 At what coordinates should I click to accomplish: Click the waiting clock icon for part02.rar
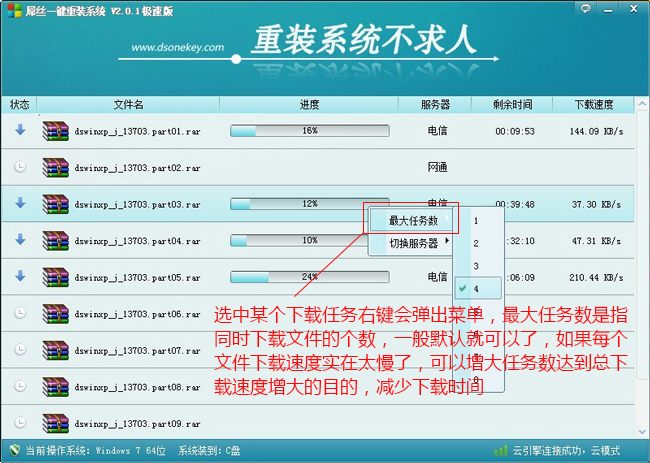20,167
